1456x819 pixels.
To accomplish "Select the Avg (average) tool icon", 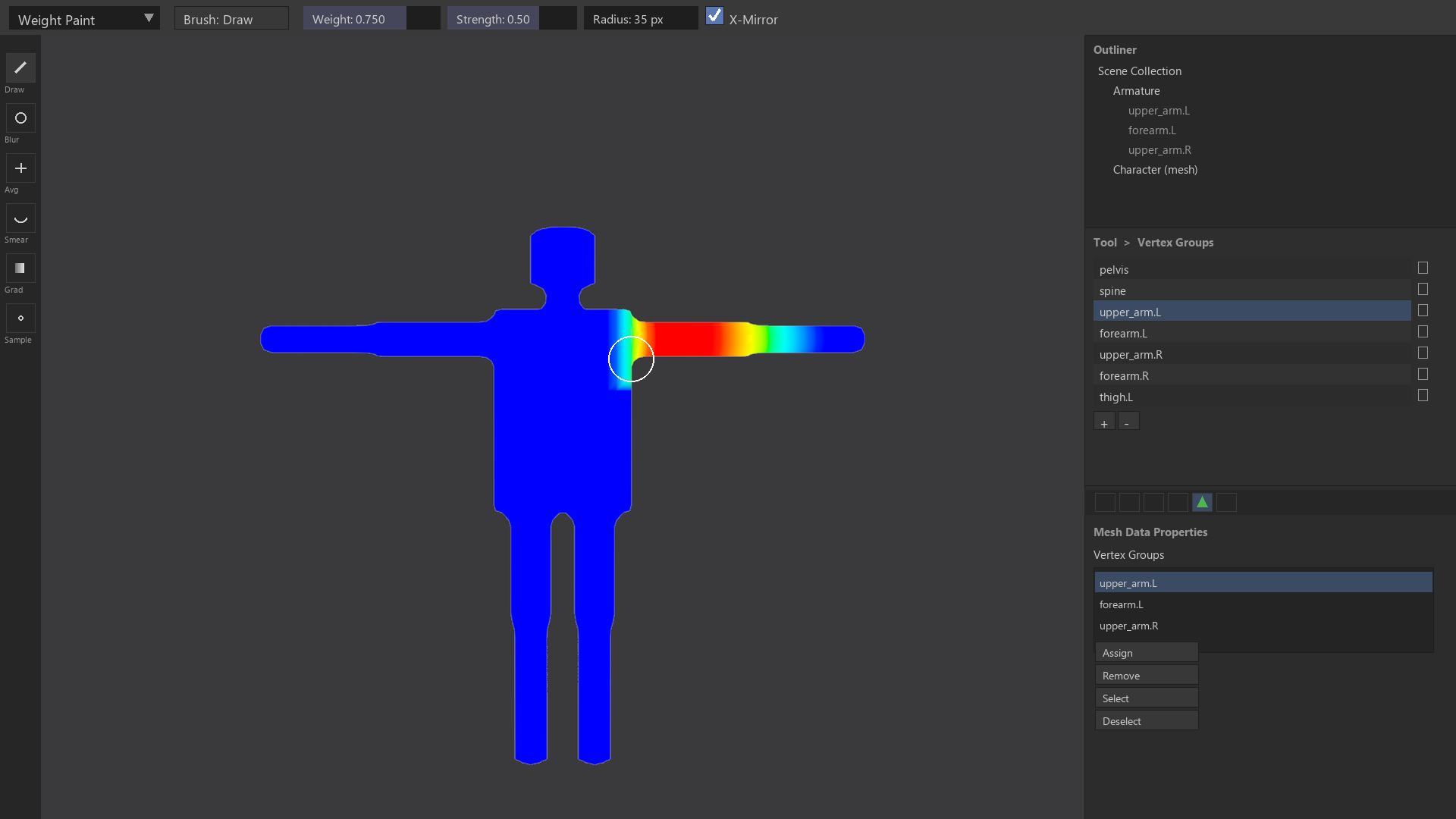I will 20,168.
